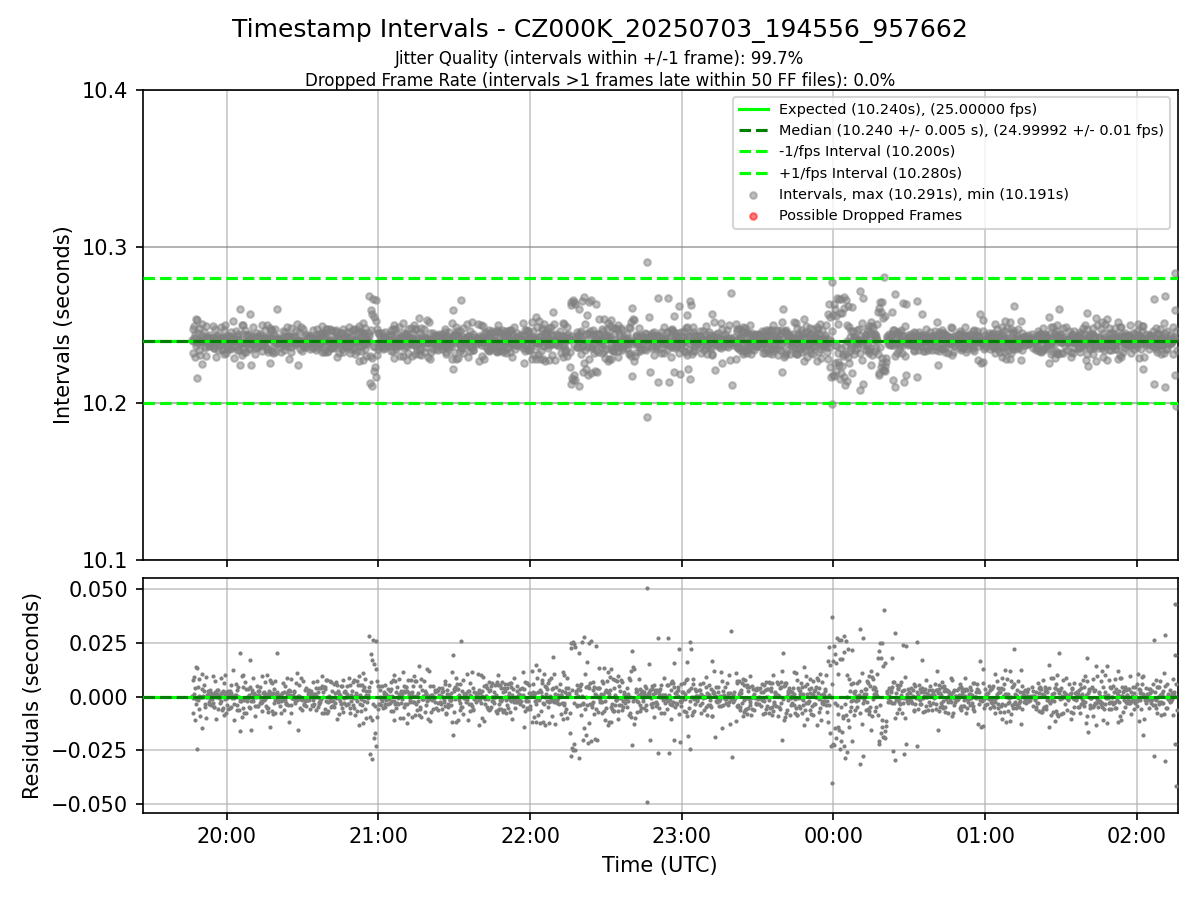Click the dark green dashed line sample for Median
The image size is (1200, 900).
pyautogui.click(x=754, y=130)
